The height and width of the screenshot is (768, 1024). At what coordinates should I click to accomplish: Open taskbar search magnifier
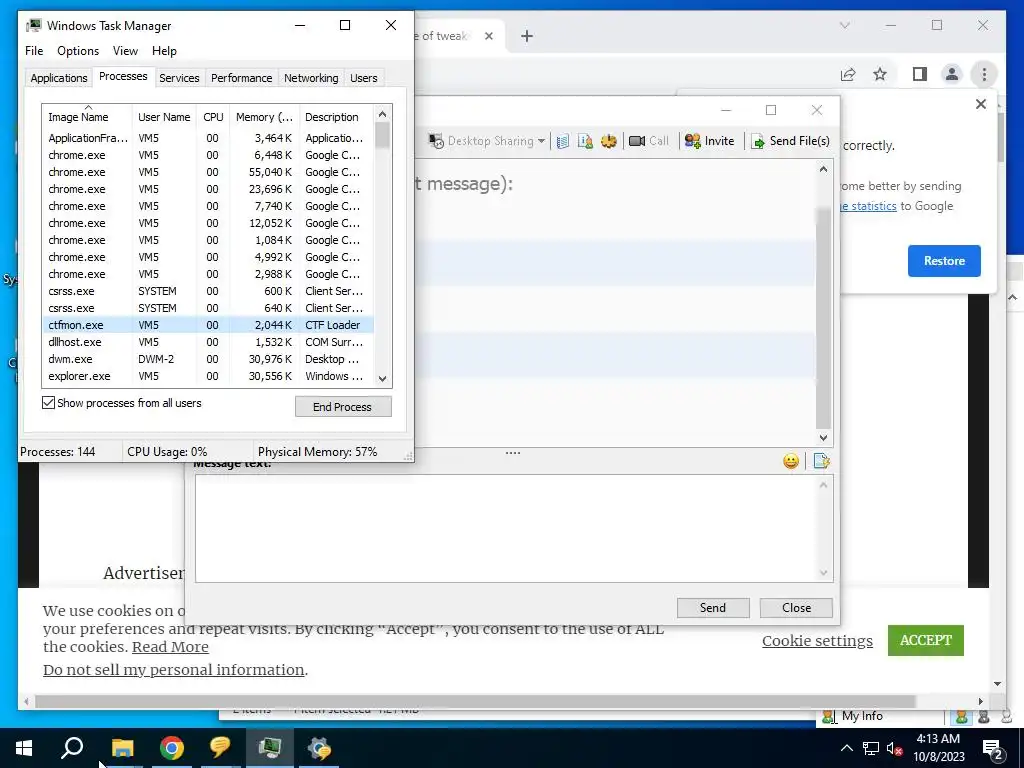point(72,748)
